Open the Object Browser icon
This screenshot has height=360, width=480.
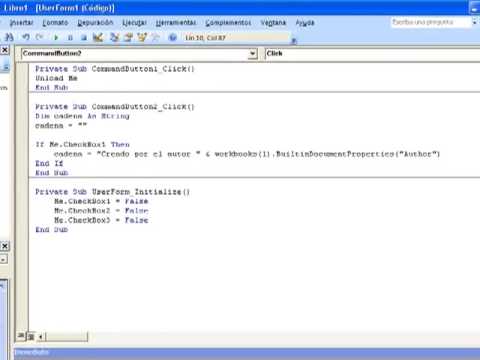142,37
